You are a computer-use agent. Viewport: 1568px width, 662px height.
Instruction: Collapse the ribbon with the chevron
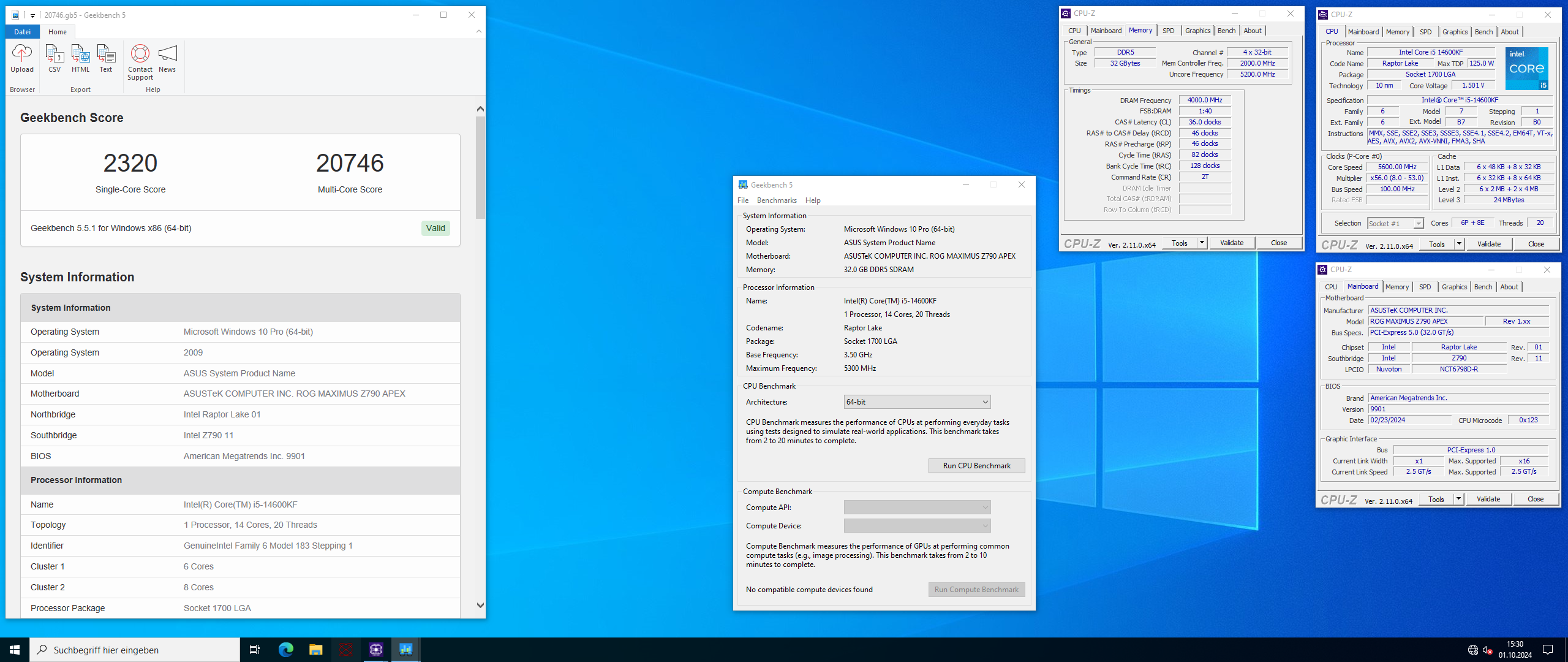pos(479,31)
